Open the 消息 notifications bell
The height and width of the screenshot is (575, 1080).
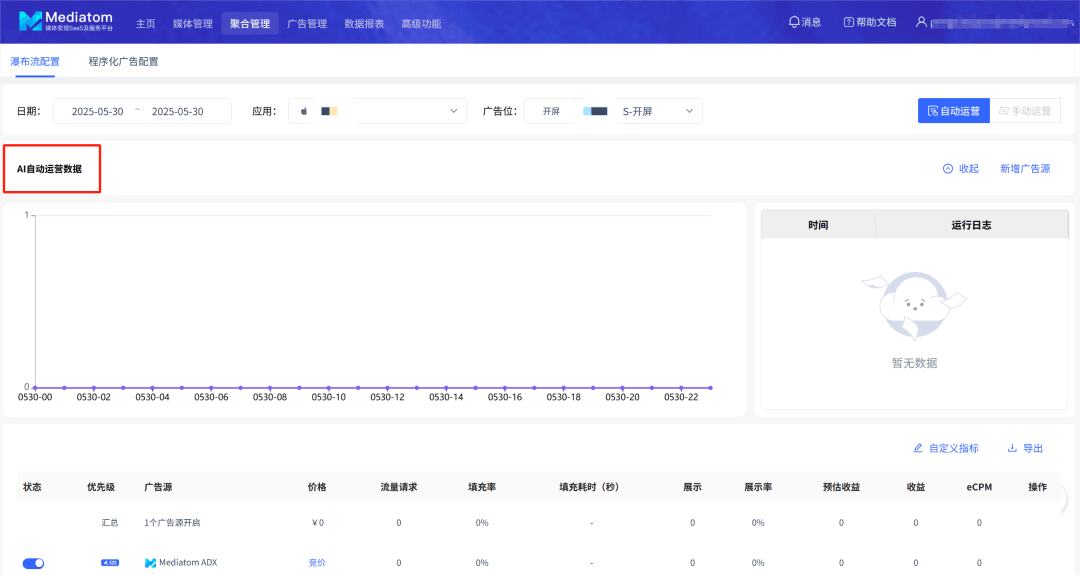point(804,22)
